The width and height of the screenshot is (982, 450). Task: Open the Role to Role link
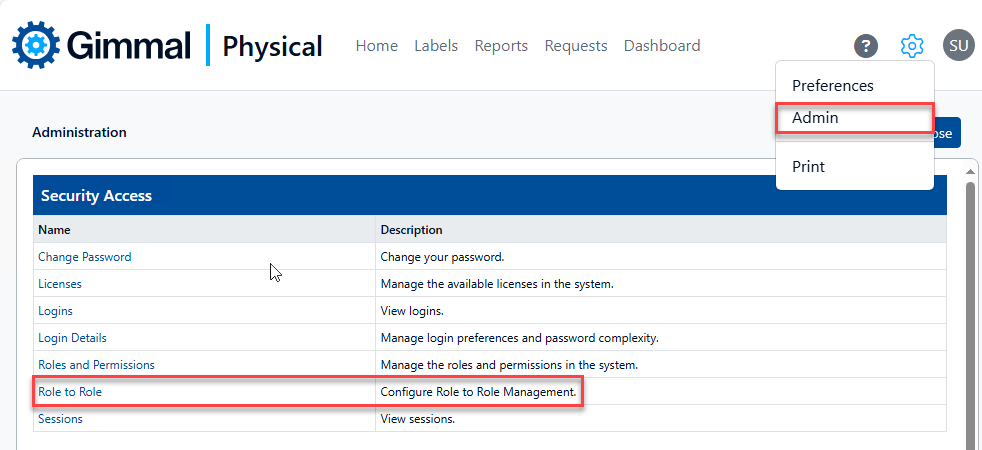70,392
